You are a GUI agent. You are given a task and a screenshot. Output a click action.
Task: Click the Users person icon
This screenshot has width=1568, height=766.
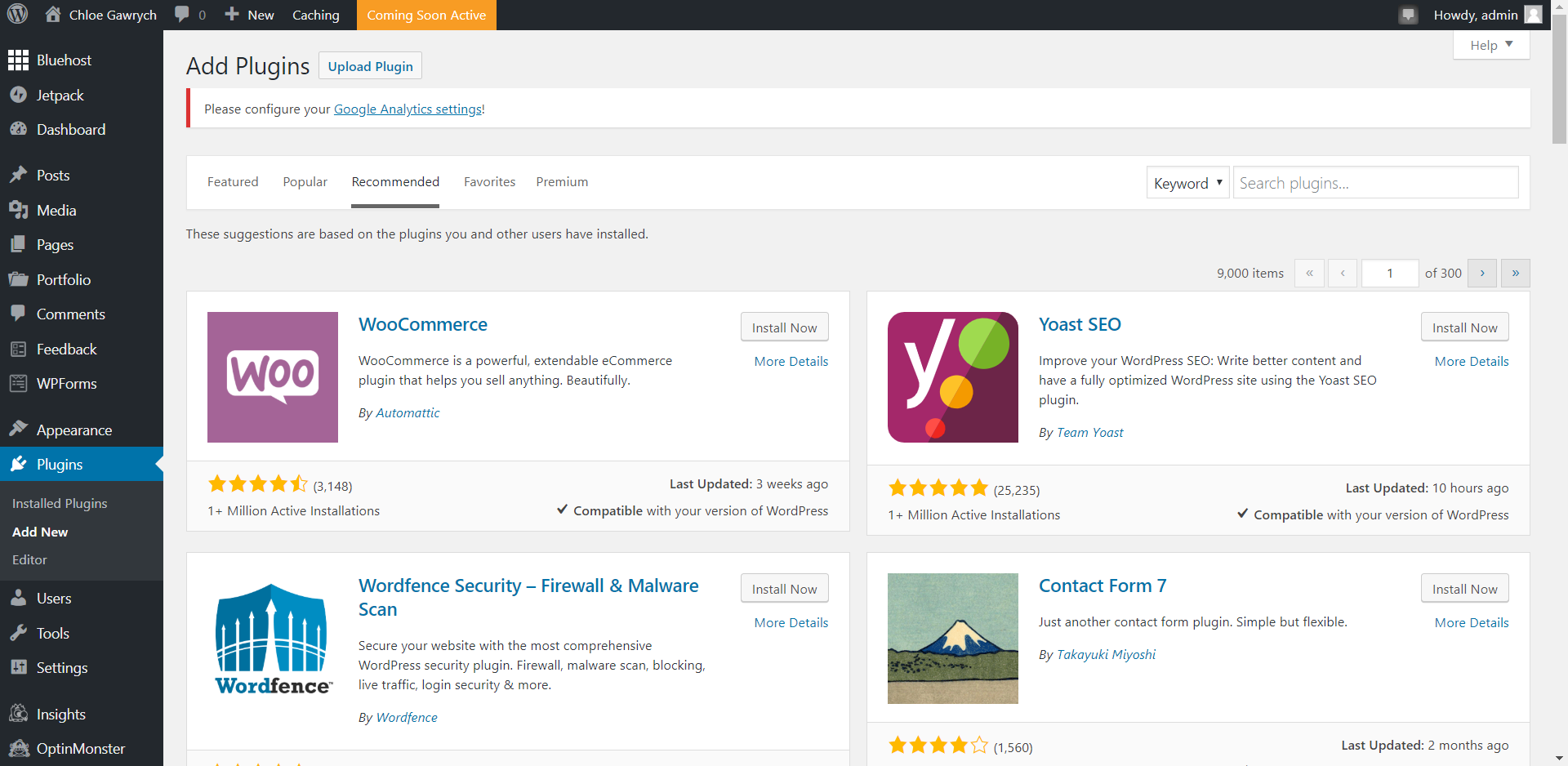[18, 598]
